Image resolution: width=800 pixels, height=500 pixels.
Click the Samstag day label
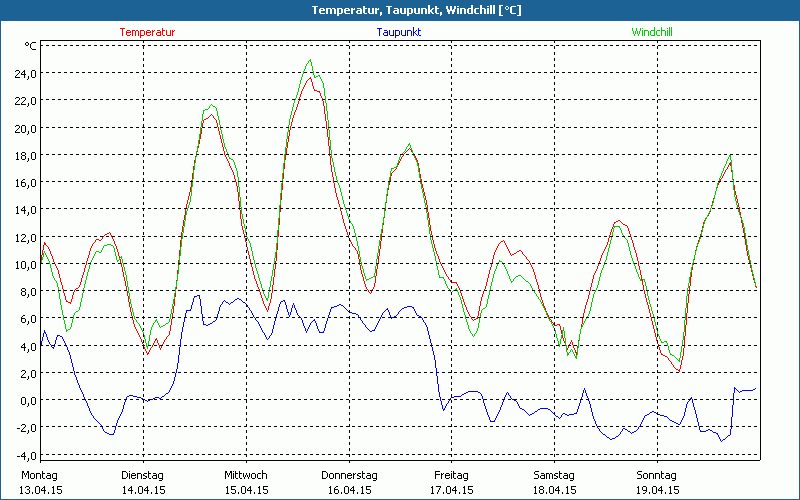click(x=554, y=476)
